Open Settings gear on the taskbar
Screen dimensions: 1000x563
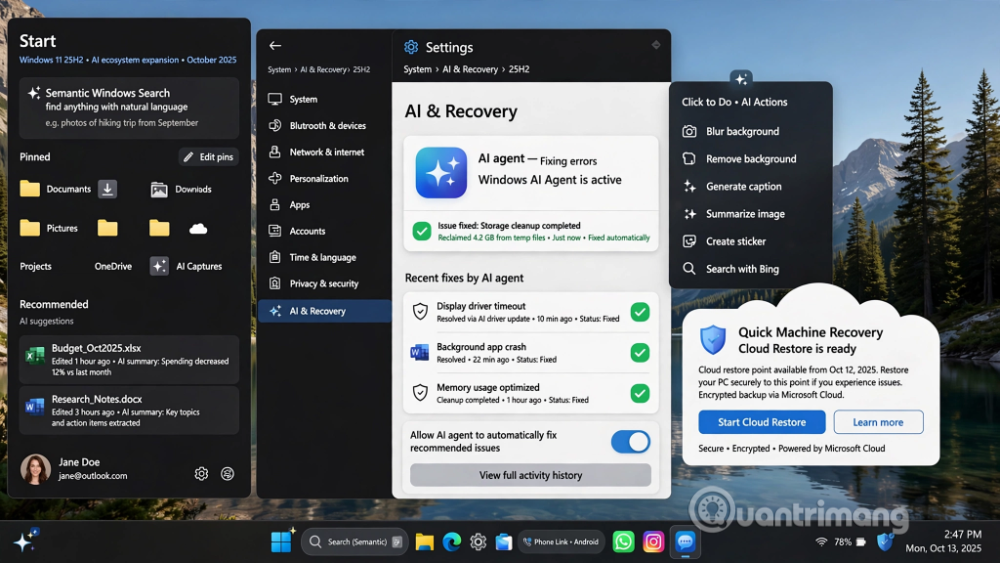(x=478, y=542)
